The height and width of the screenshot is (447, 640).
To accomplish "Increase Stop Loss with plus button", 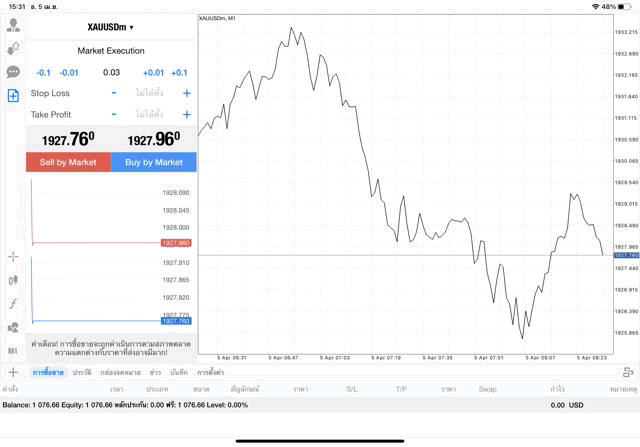I will [186, 93].
